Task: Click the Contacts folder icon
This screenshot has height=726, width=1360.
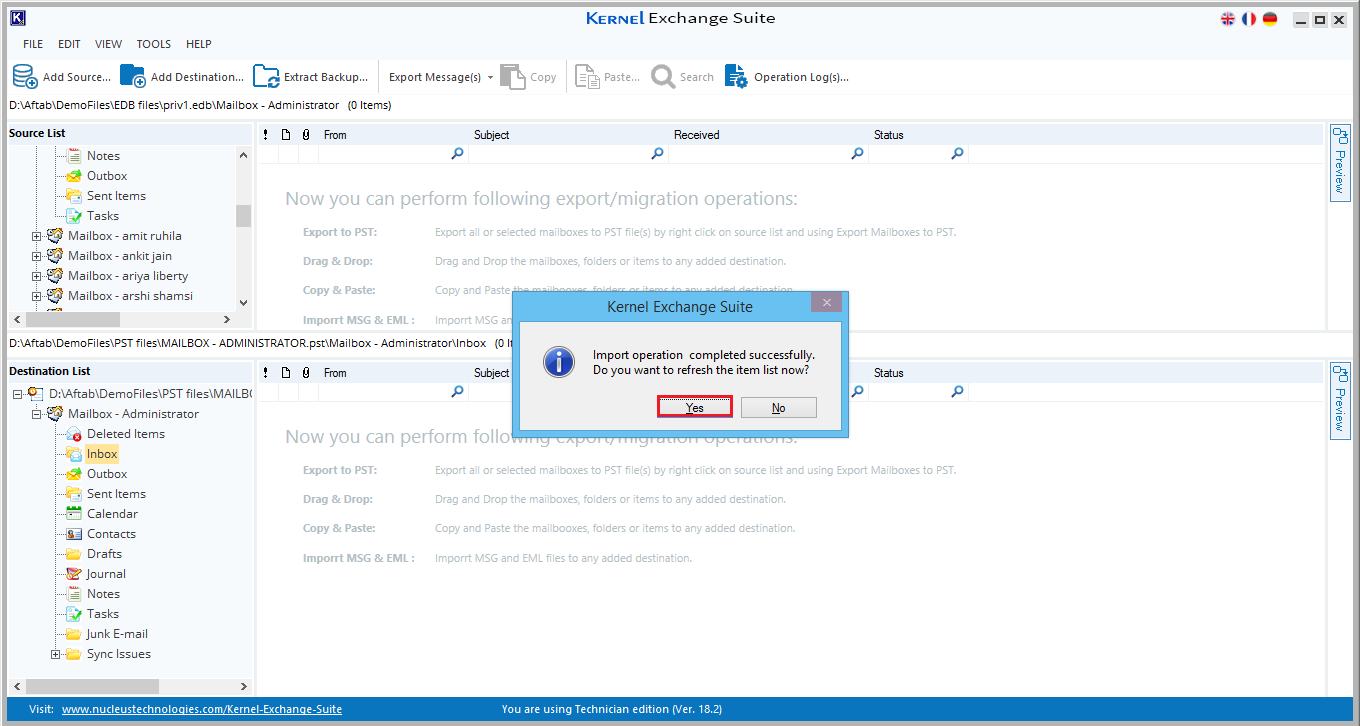Action: tap(74, 533)
